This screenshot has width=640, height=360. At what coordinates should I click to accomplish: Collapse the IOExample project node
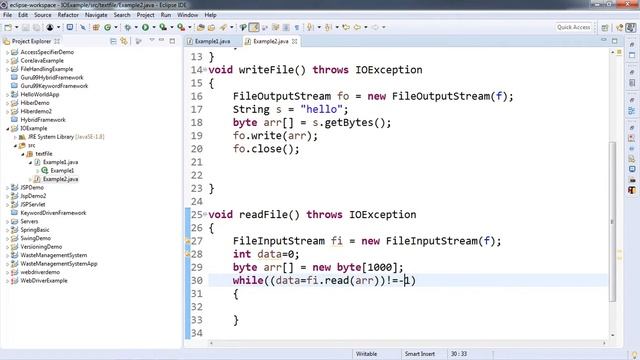pos(7,129)
